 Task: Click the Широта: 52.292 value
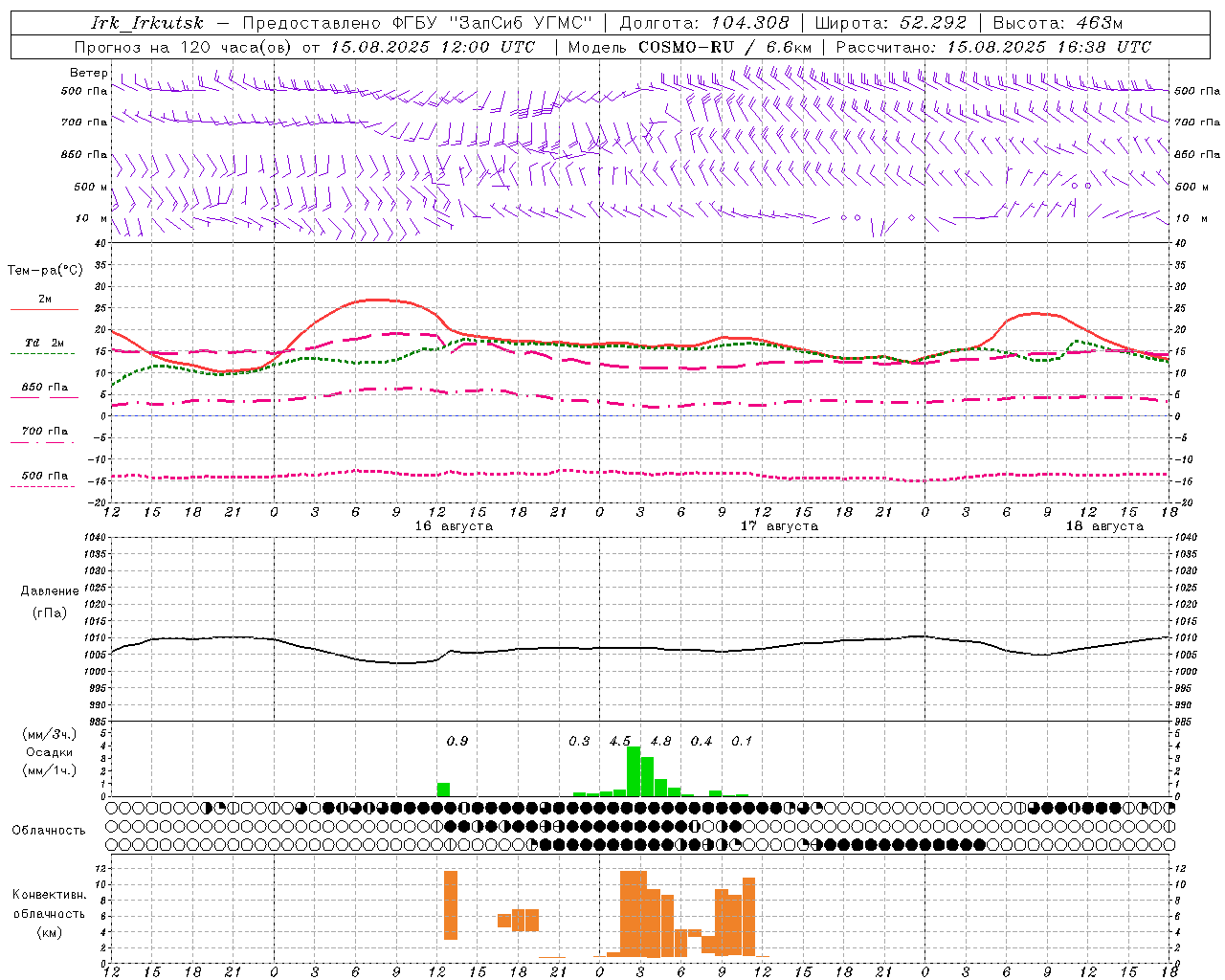pyautogui.click(x=891, y=23)
